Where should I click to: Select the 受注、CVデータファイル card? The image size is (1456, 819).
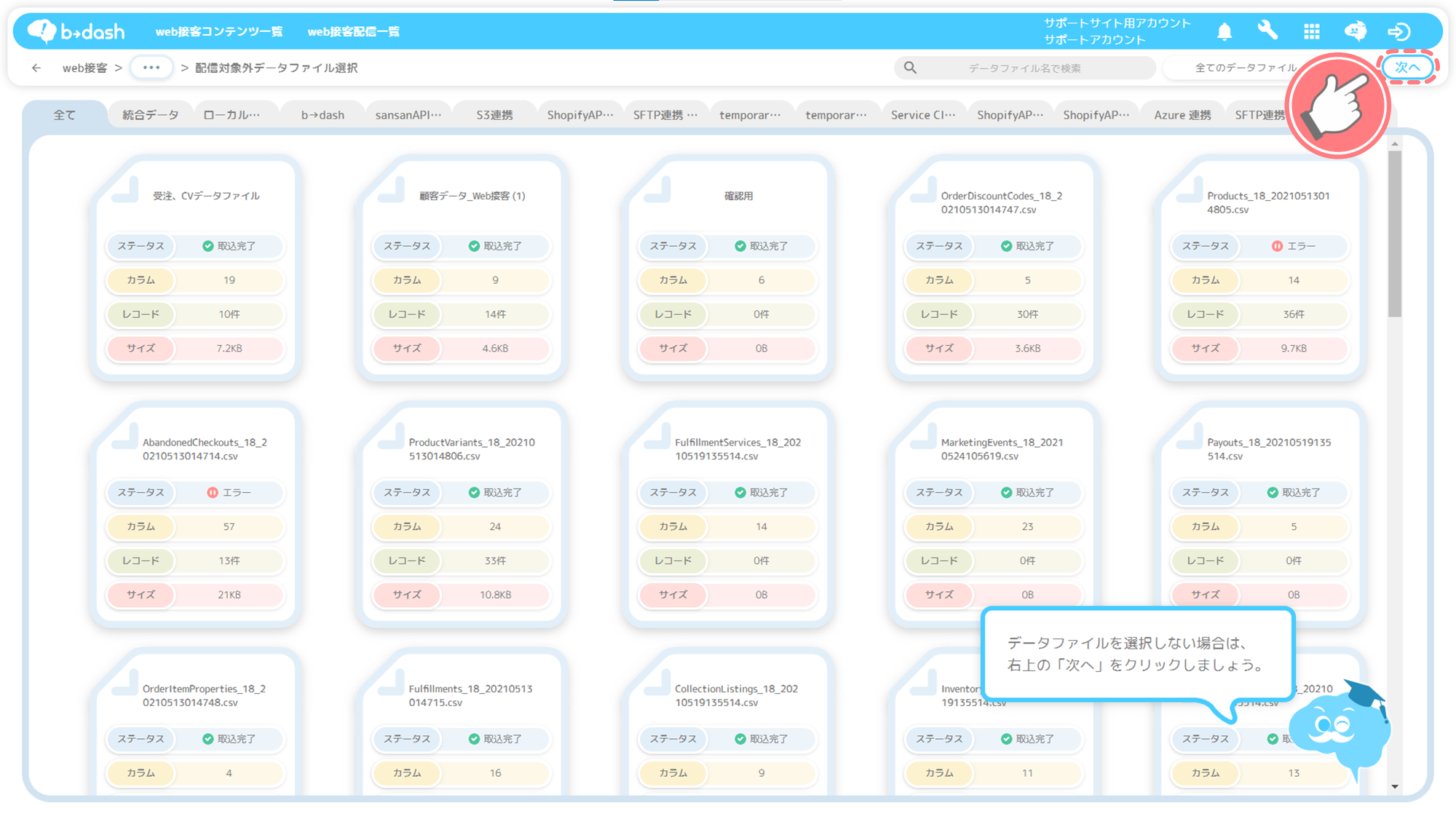tap(195, 268)
